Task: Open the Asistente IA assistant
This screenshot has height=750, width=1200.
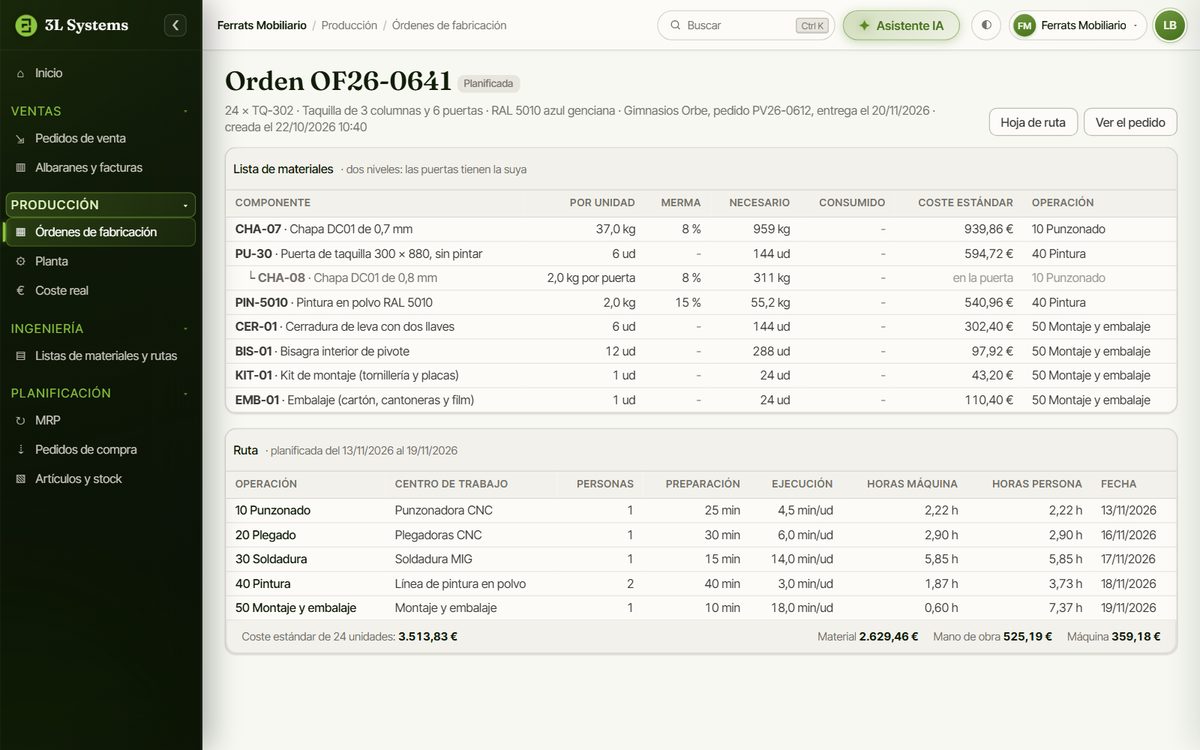Action: coord(901,25)
